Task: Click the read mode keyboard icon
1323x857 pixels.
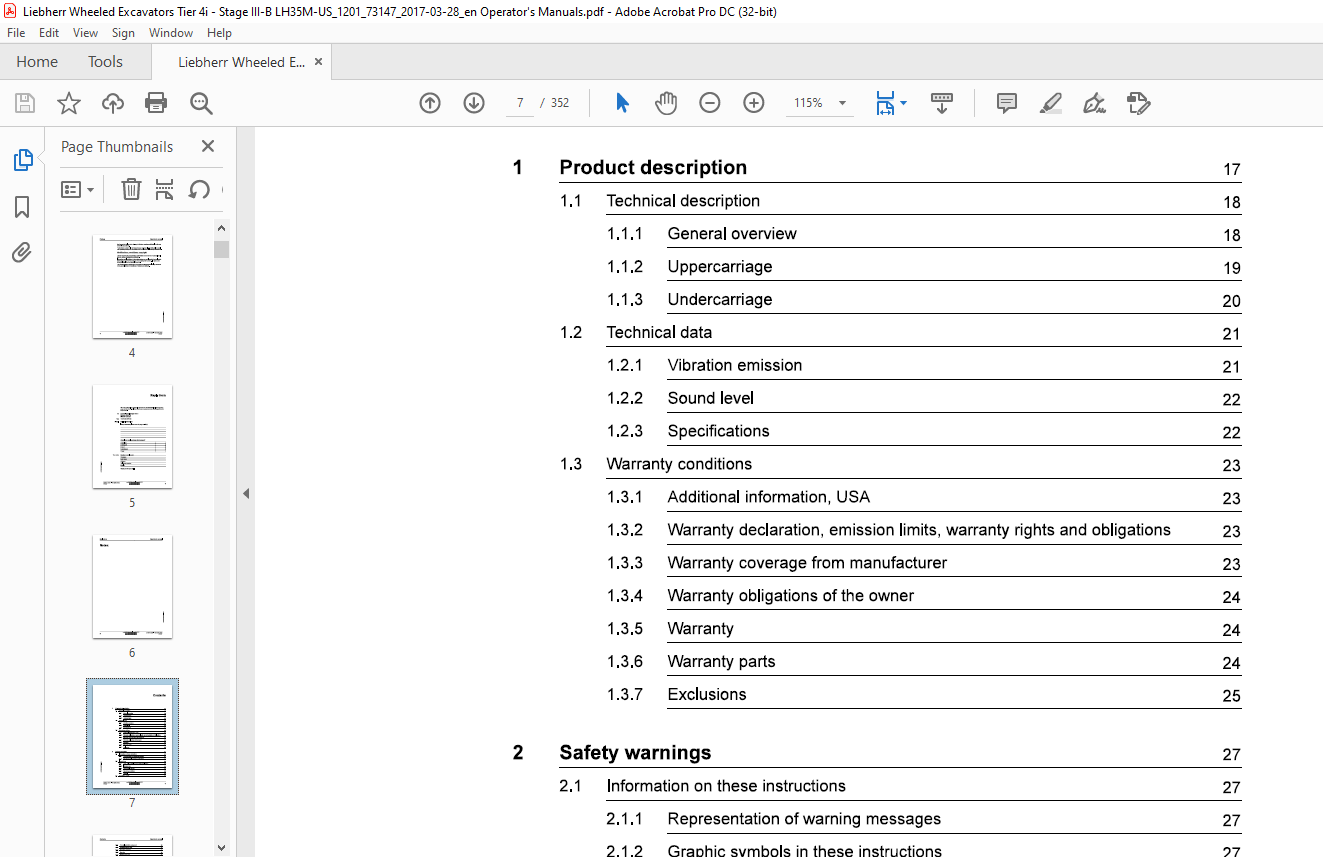Action: click(941, 103)
